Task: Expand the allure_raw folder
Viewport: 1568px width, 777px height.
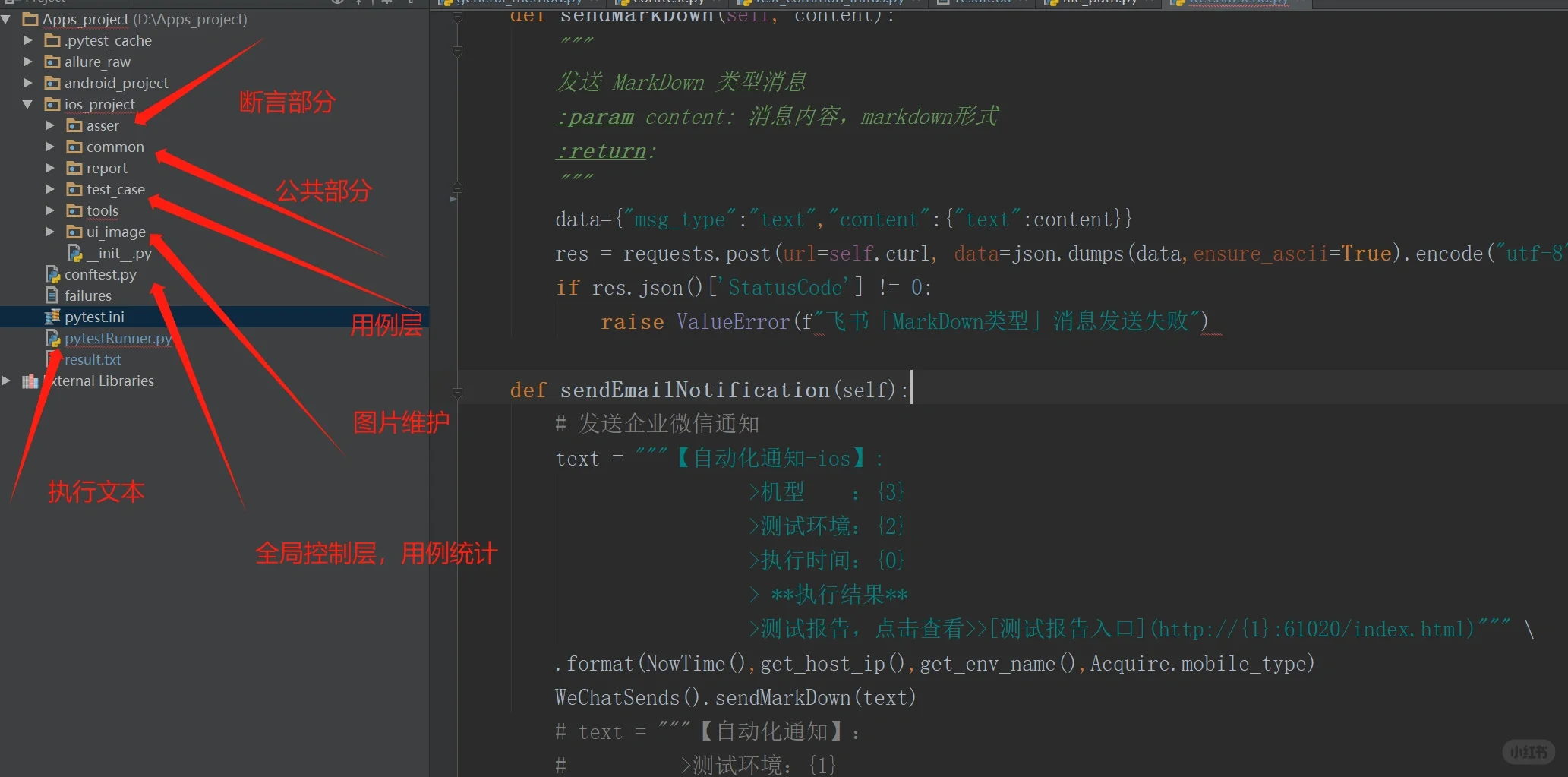Action: tap(28, 62)
